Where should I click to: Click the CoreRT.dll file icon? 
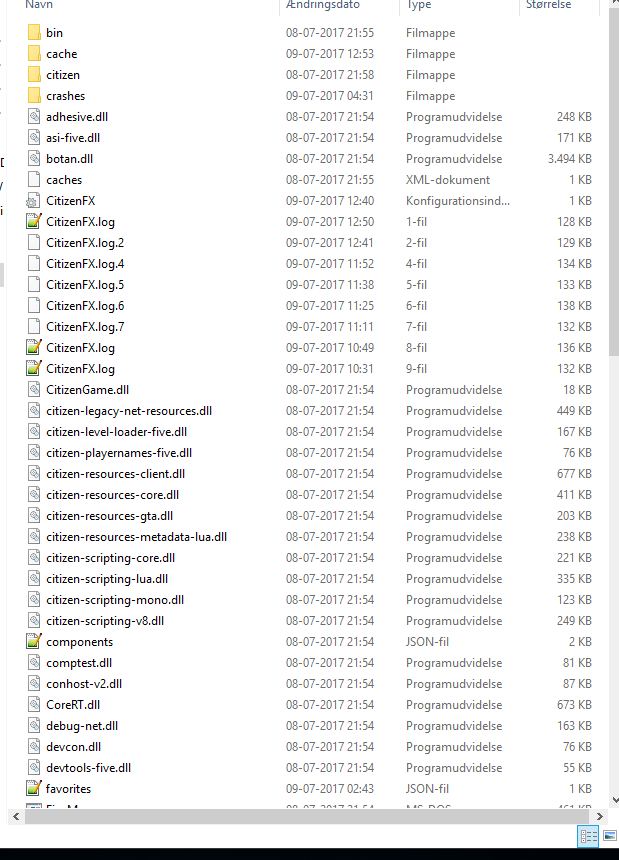[x=33, y=705]
